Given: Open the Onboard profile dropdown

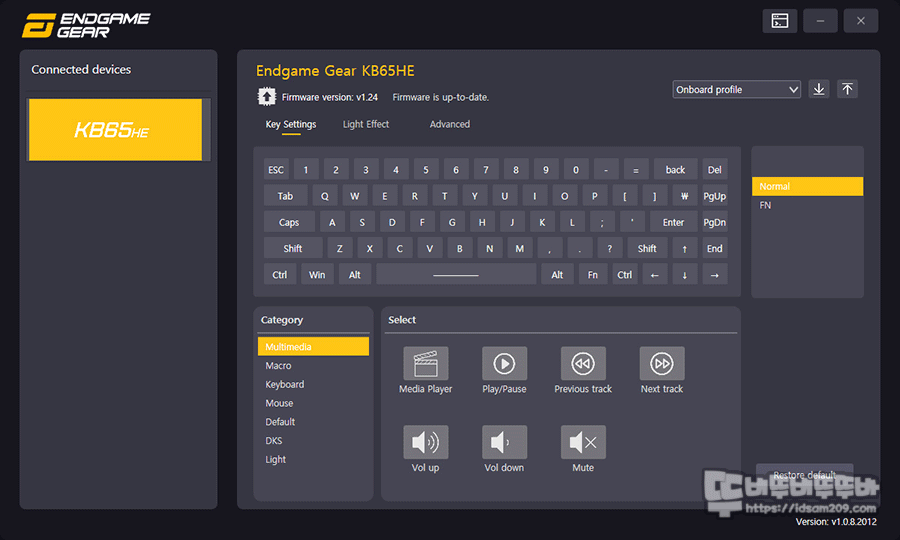Looking at the screenshot, I should [x=736, y=90].
